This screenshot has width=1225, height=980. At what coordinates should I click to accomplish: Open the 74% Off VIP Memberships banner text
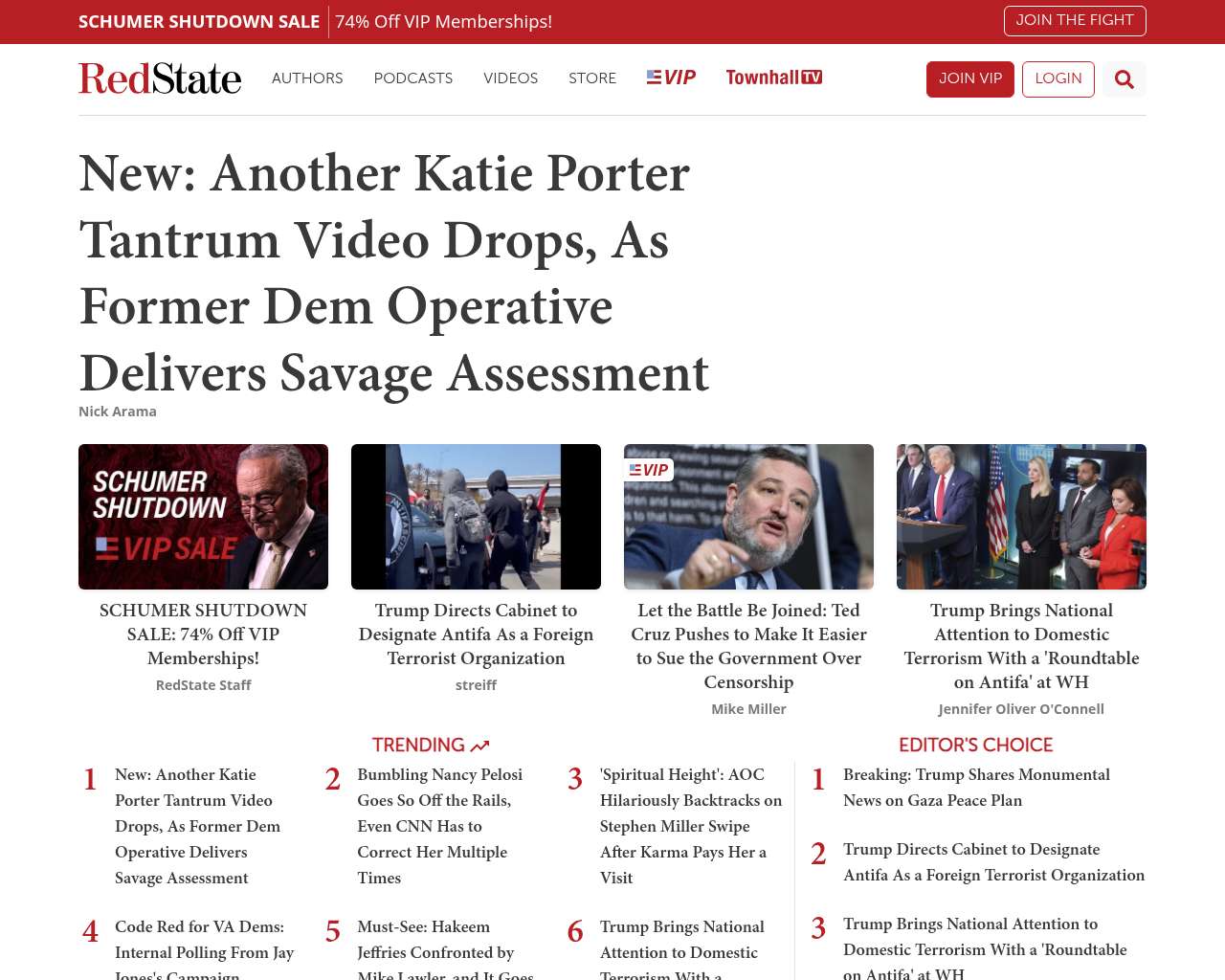point(444,22)
